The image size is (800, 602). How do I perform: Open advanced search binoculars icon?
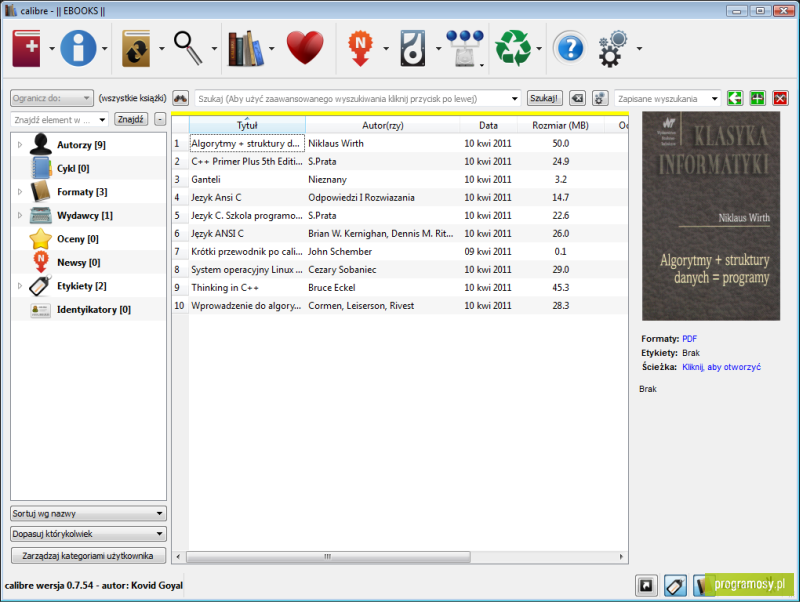coord(181,98)
